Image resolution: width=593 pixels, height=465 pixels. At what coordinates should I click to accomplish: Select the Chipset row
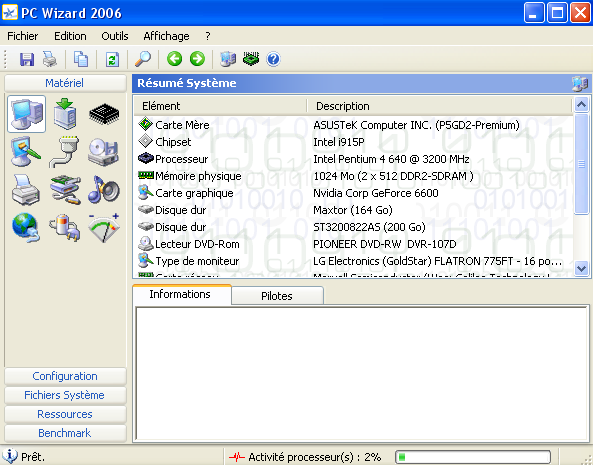tap(353, 142)
